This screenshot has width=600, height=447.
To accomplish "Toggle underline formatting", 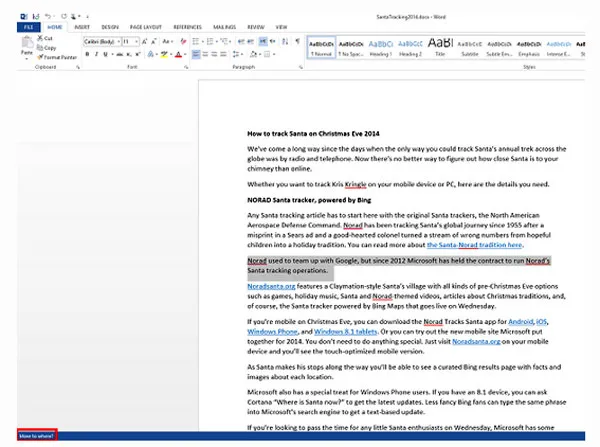I will [x=106, y=54].
